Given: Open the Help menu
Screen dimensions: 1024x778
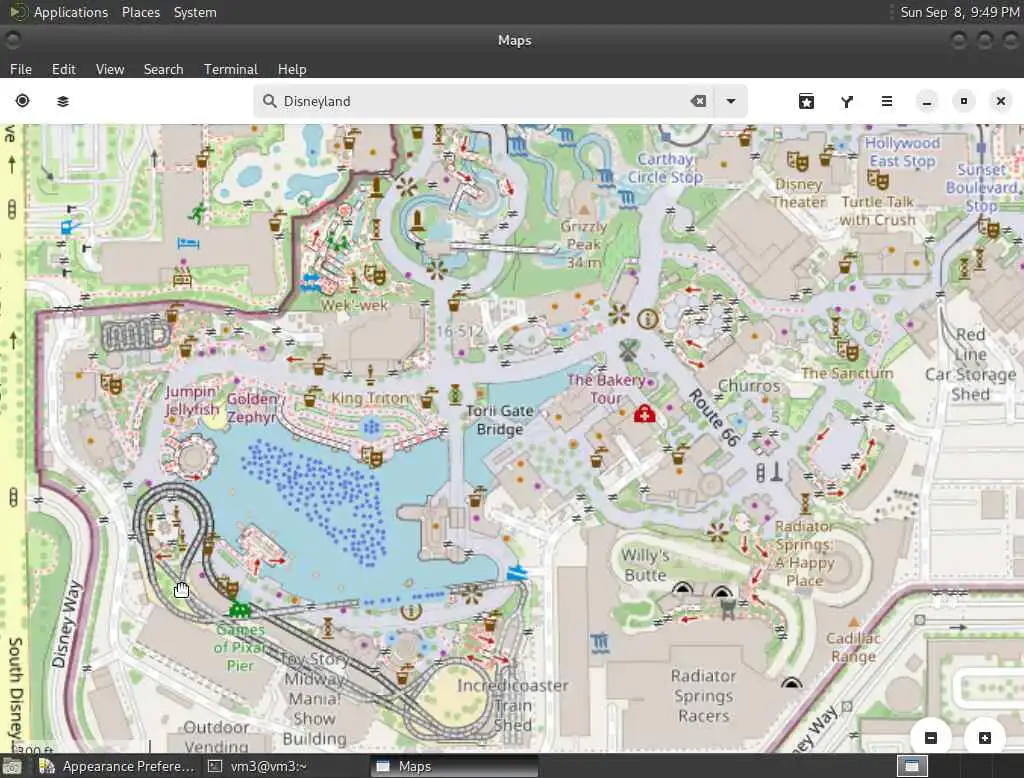Looking at the screenshot, I should [x=292, y=69].
